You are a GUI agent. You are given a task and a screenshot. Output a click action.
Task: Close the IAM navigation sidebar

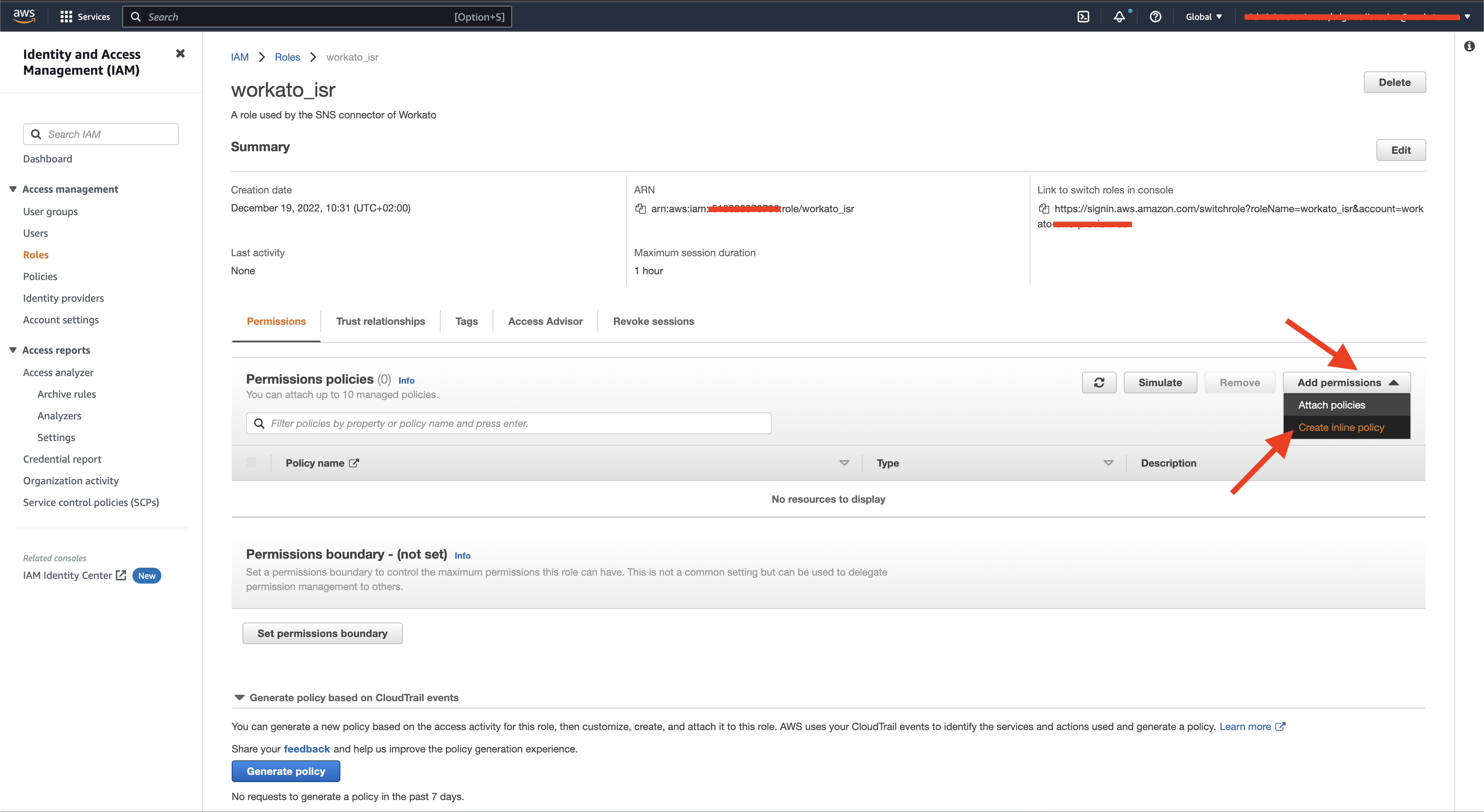pos(180,53)
